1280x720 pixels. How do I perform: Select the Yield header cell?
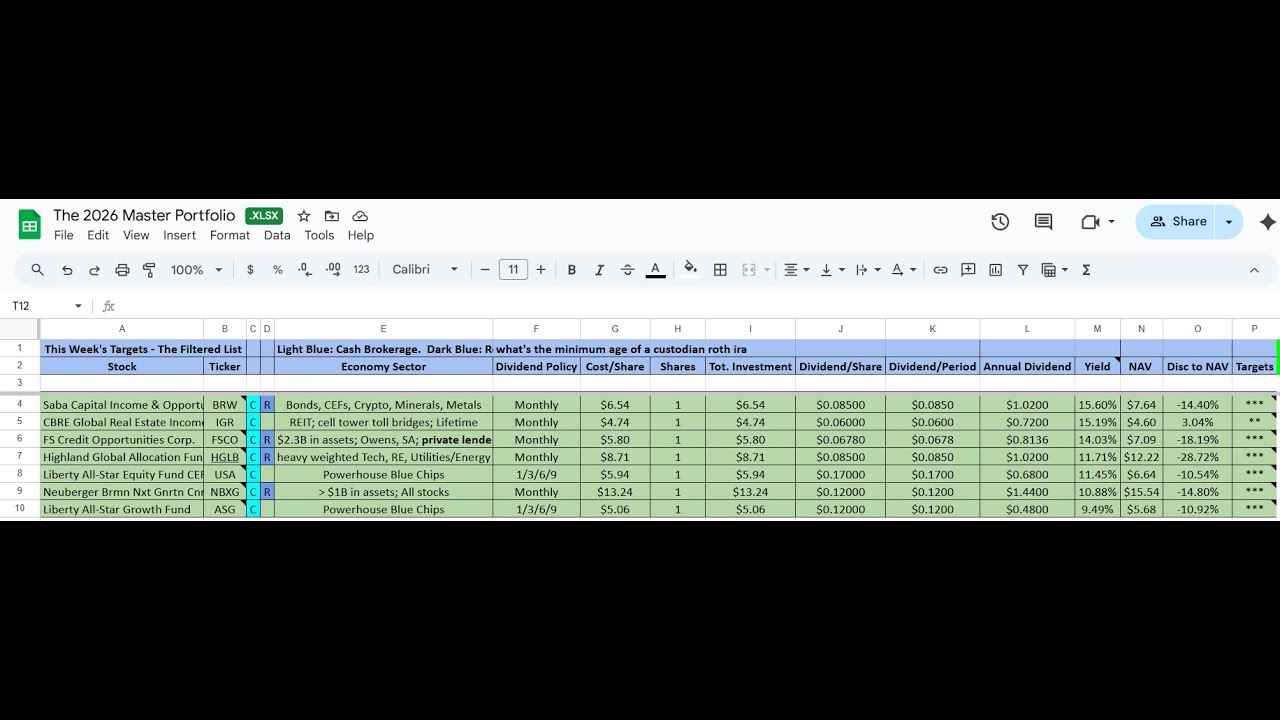coord(1098,367)
